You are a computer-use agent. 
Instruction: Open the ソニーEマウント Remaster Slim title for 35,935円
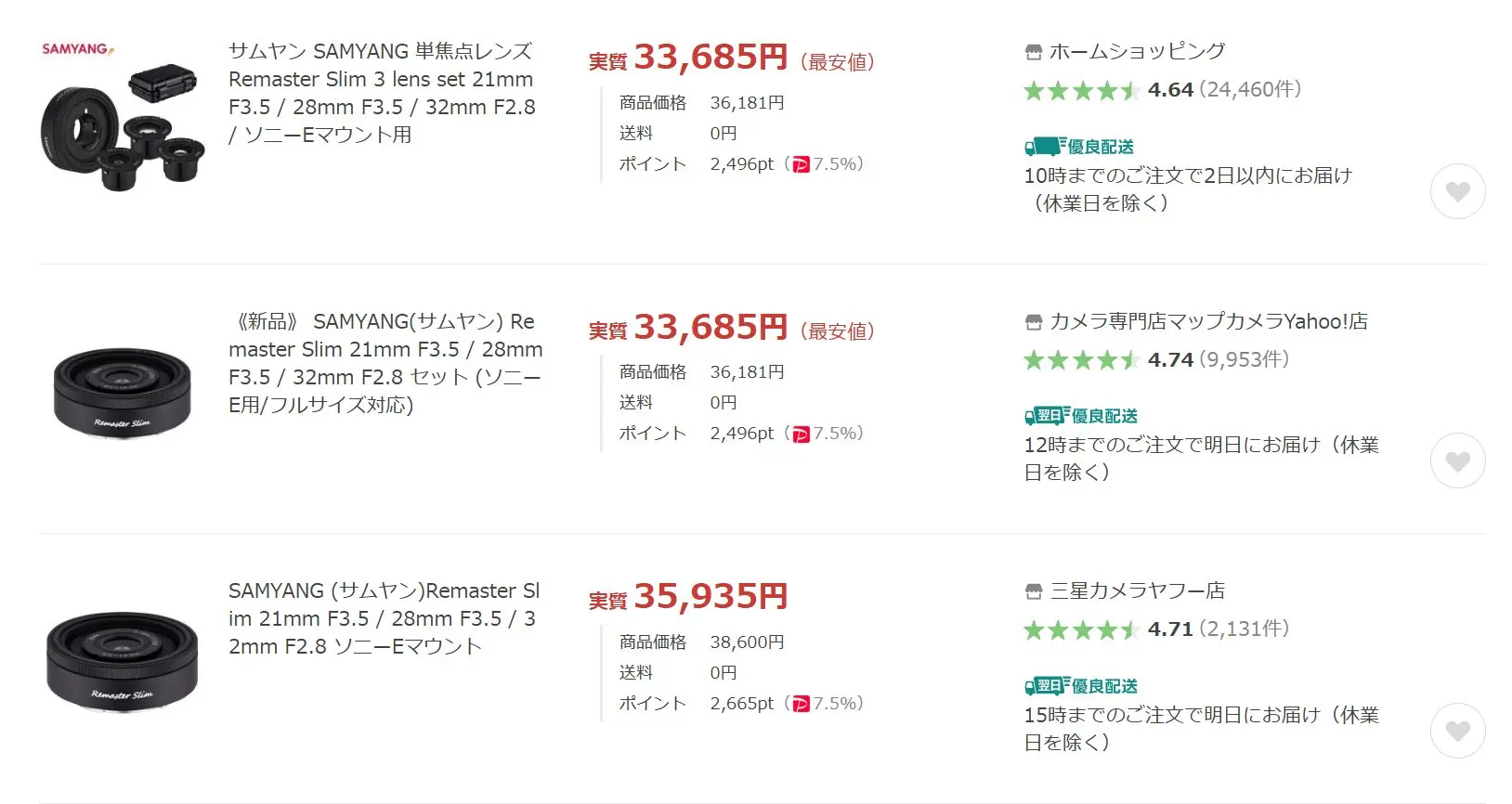point(384,618)
